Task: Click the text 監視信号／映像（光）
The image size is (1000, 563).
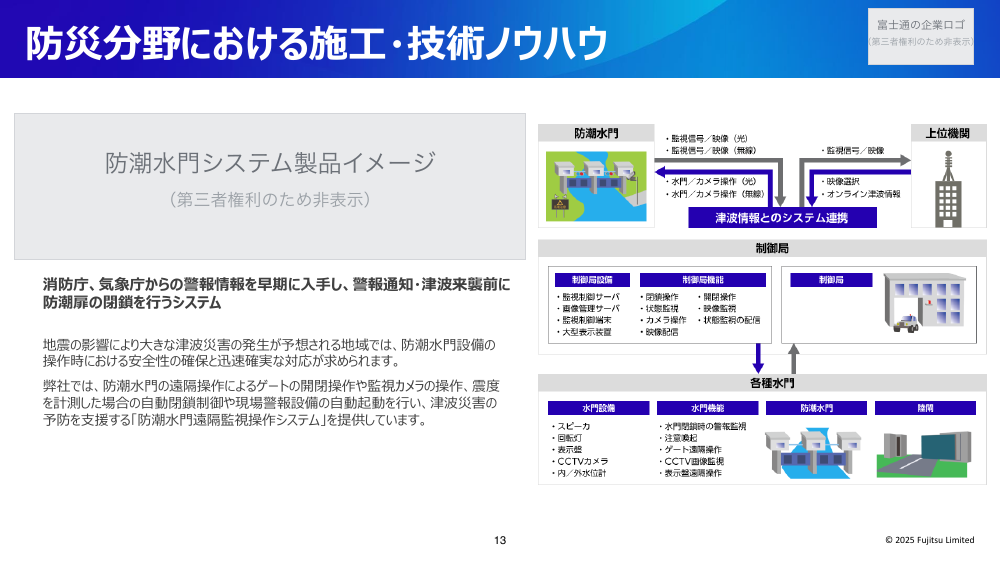Action: (x=707, y=138)
